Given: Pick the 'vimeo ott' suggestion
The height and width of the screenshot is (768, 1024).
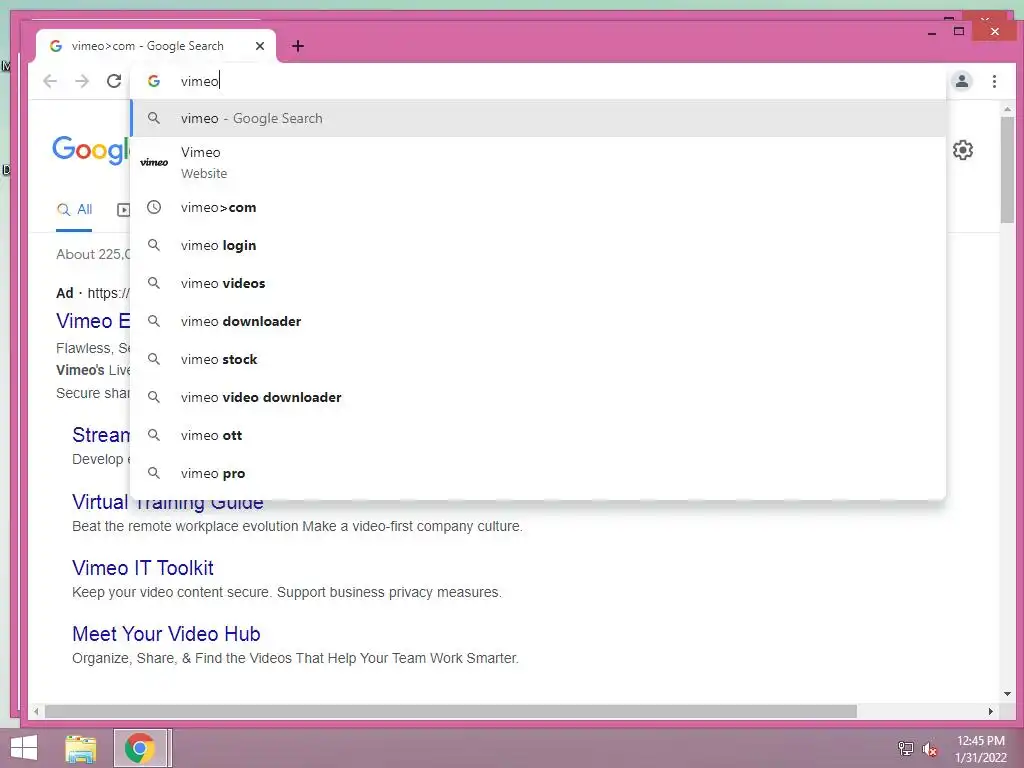Looking at the screenshot, I should (x=538, y=435).
